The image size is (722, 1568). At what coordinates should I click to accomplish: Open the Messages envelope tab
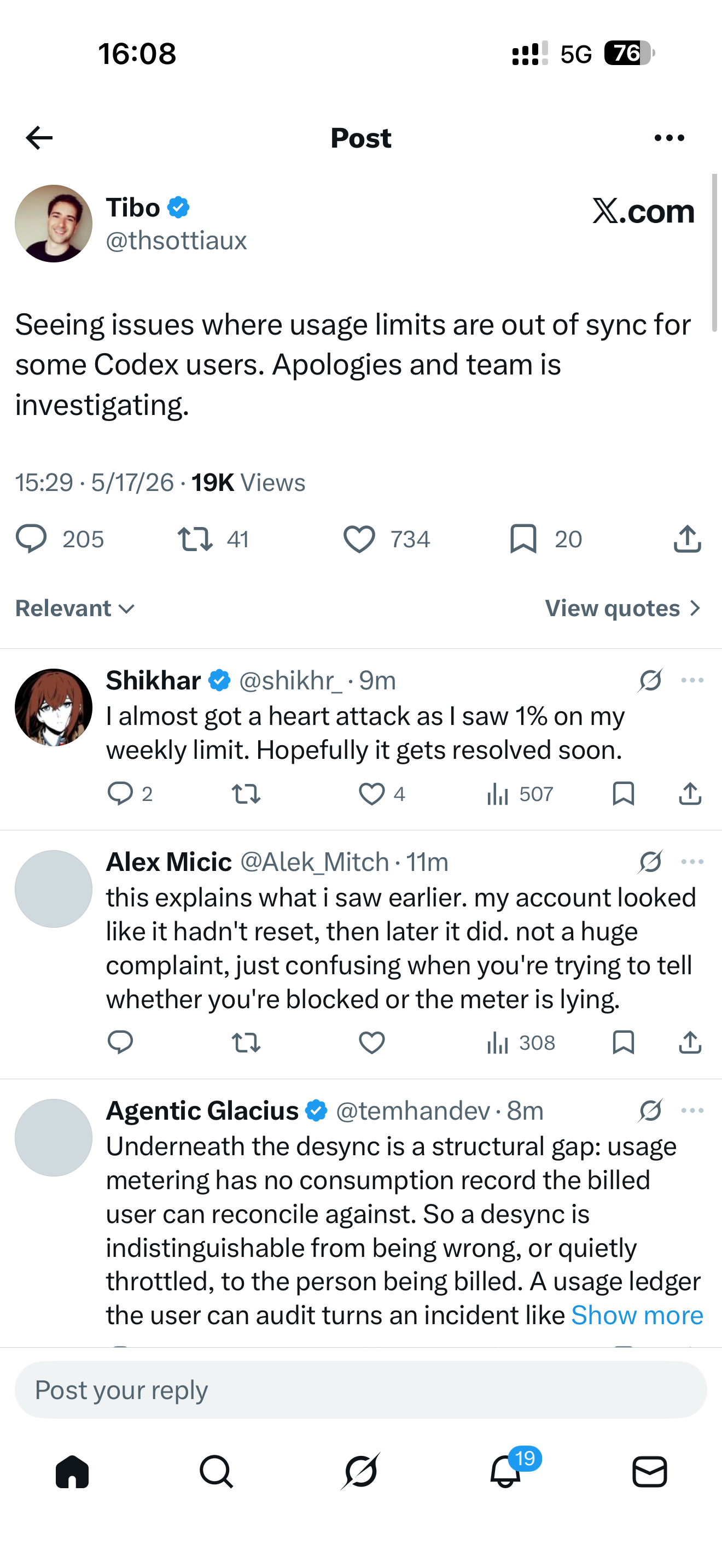[x=650, y=1472]
